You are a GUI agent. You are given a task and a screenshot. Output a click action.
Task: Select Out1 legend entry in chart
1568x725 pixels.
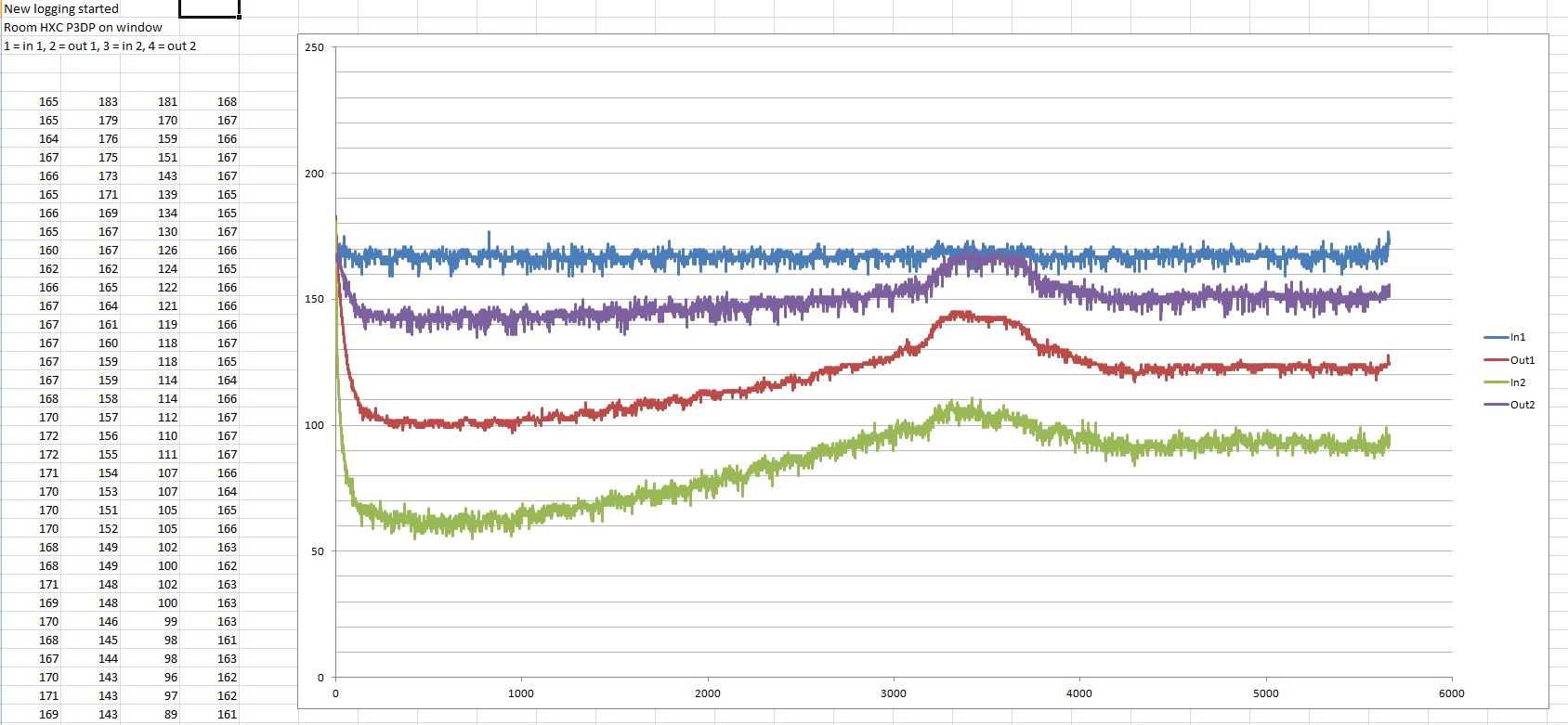pos(1509,360)
